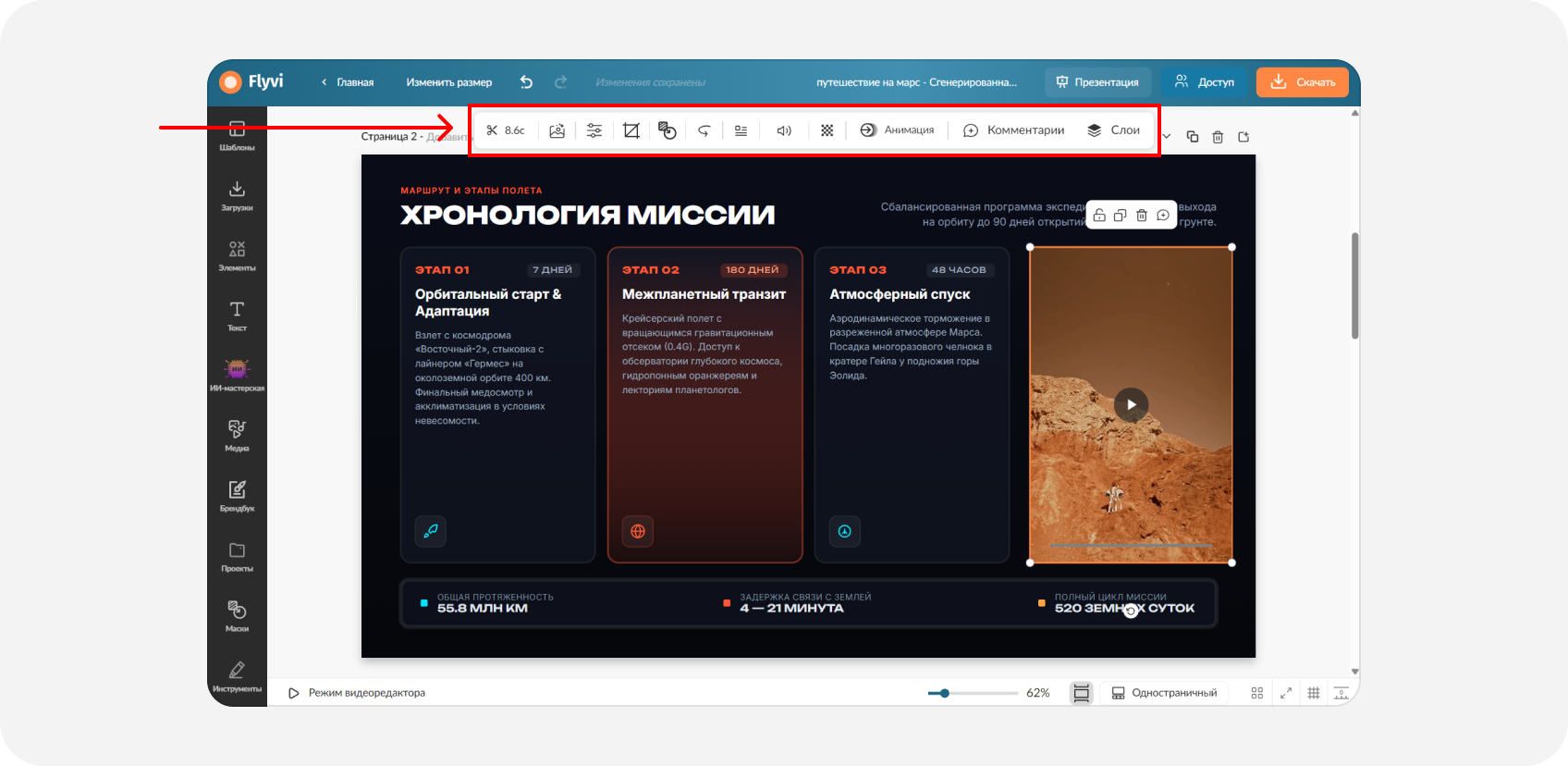This screenshot has height=766, width=1568.
Task: Select the crop tool in the toolbar
Action: point(631,130)
